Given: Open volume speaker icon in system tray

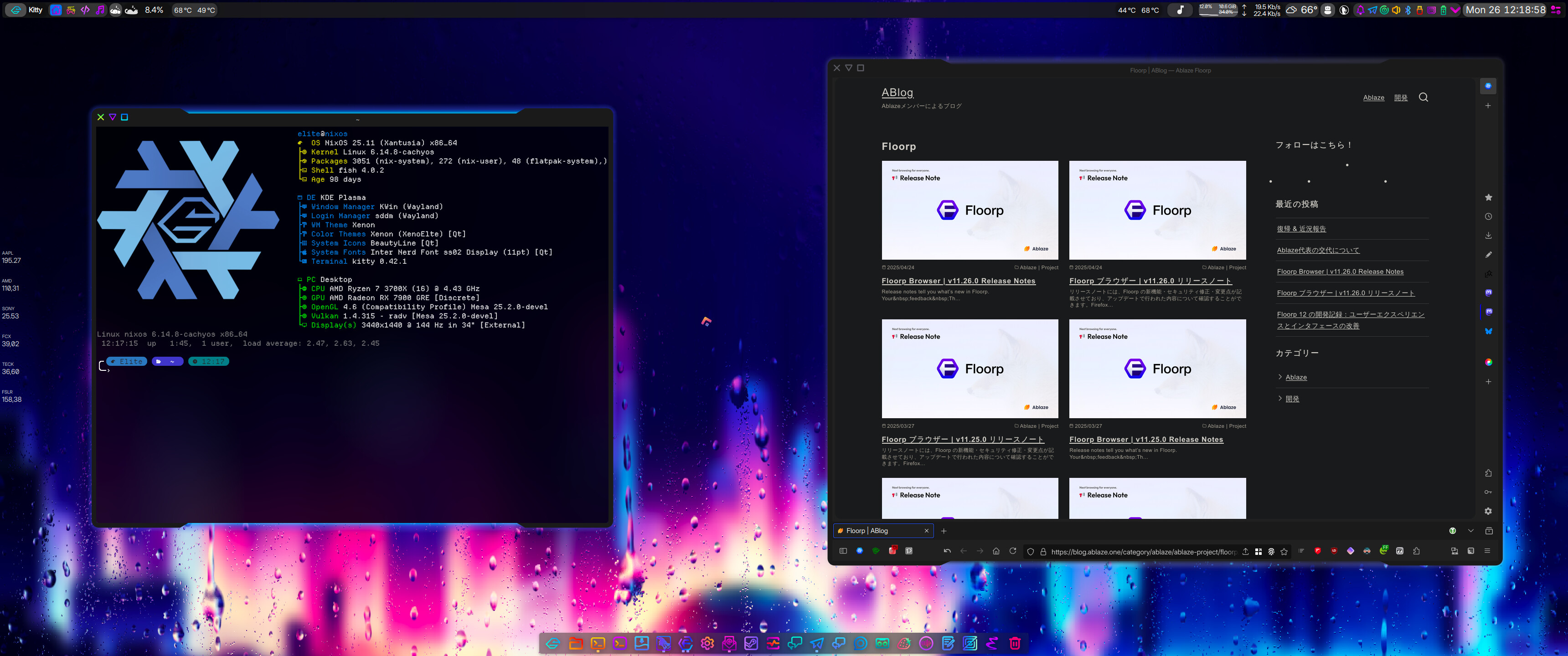Looking at the screenshot, I should tap(1396, 10).
